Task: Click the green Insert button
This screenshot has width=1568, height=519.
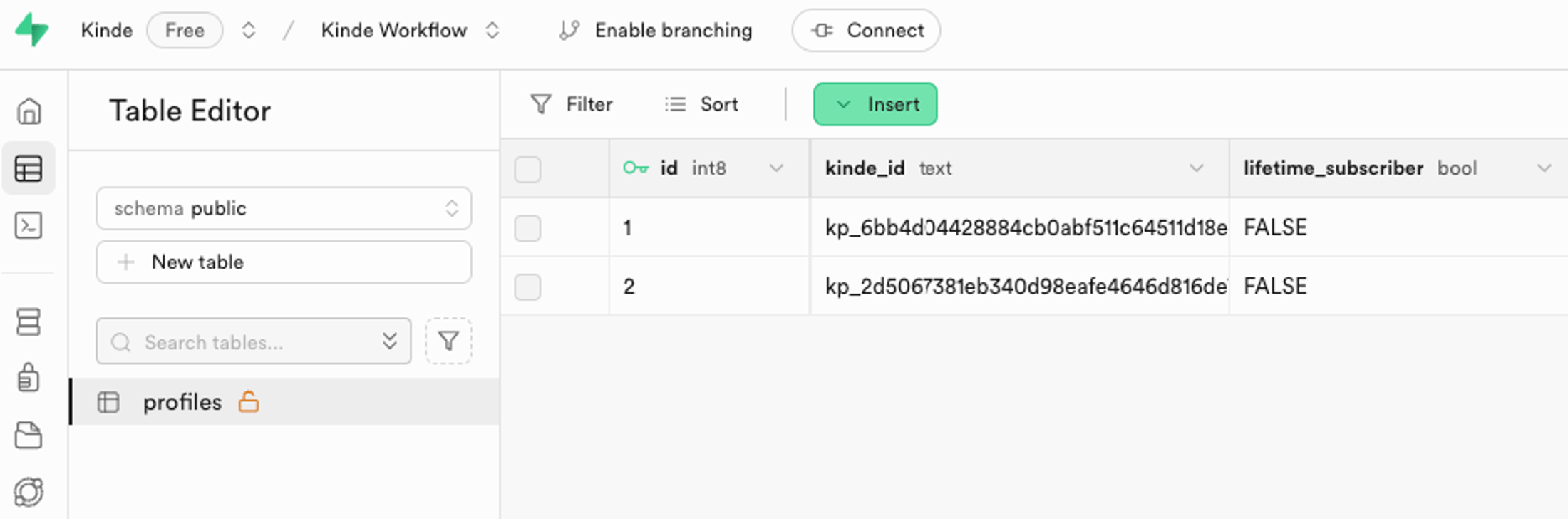Action: pos(875,104)
